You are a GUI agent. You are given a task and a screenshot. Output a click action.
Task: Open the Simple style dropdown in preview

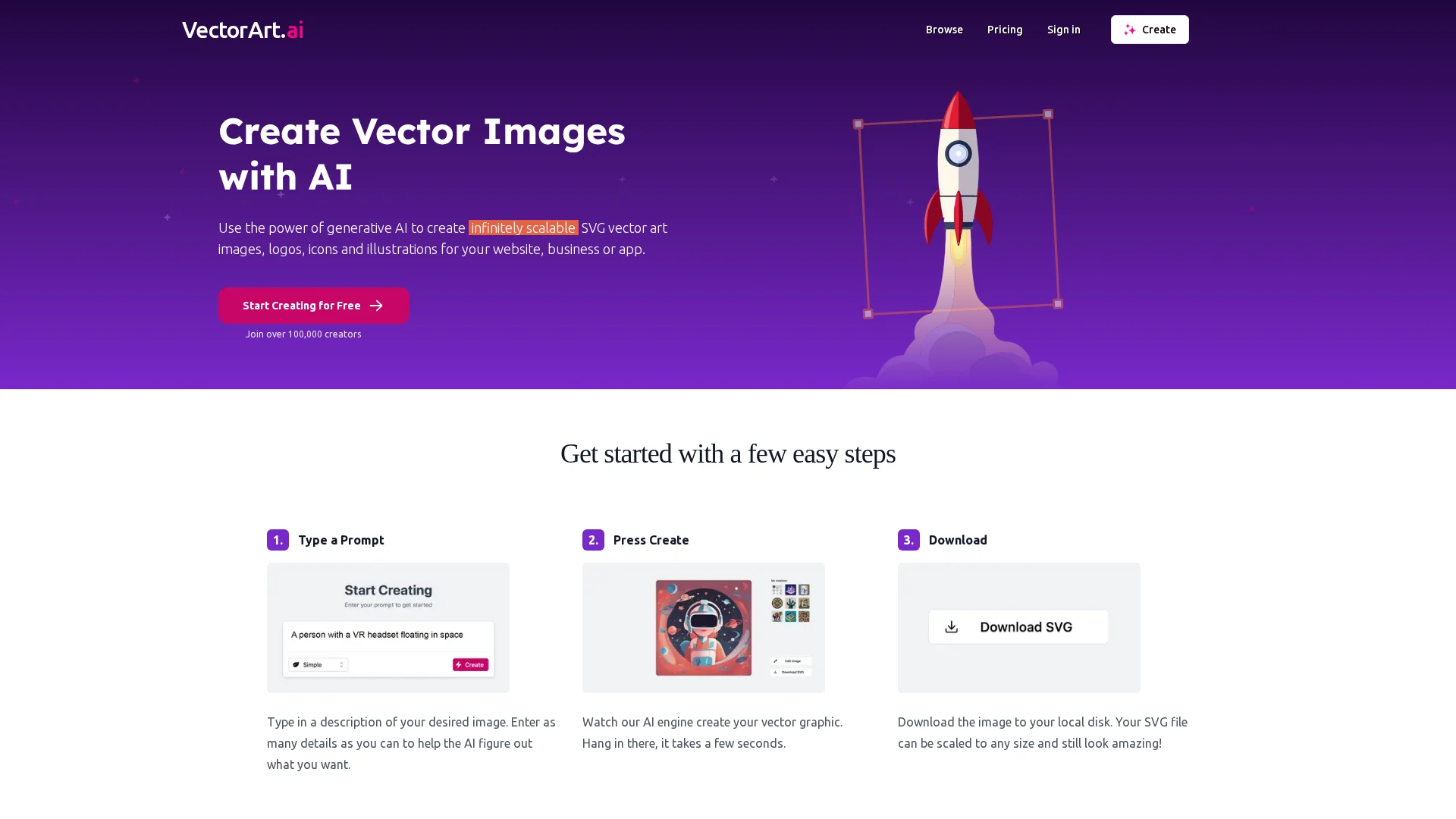318,664
